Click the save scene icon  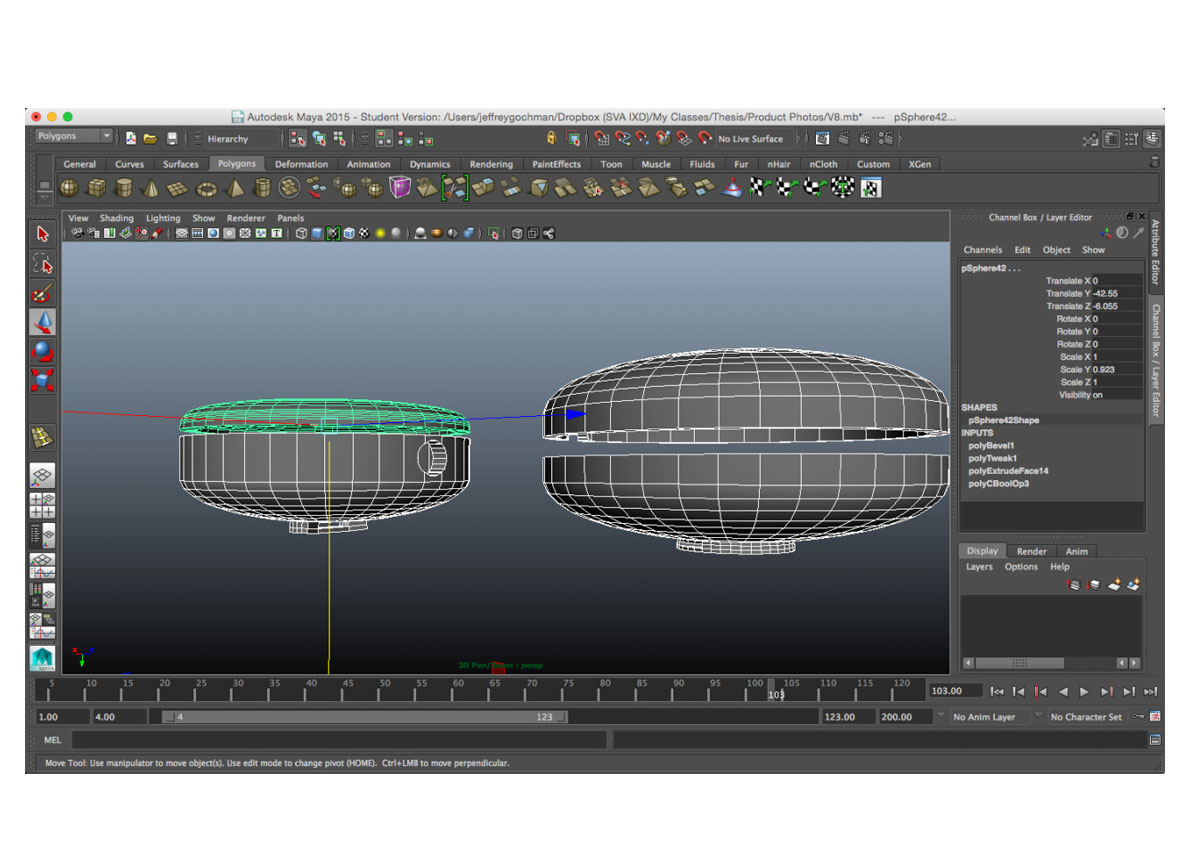coord(172,139)
